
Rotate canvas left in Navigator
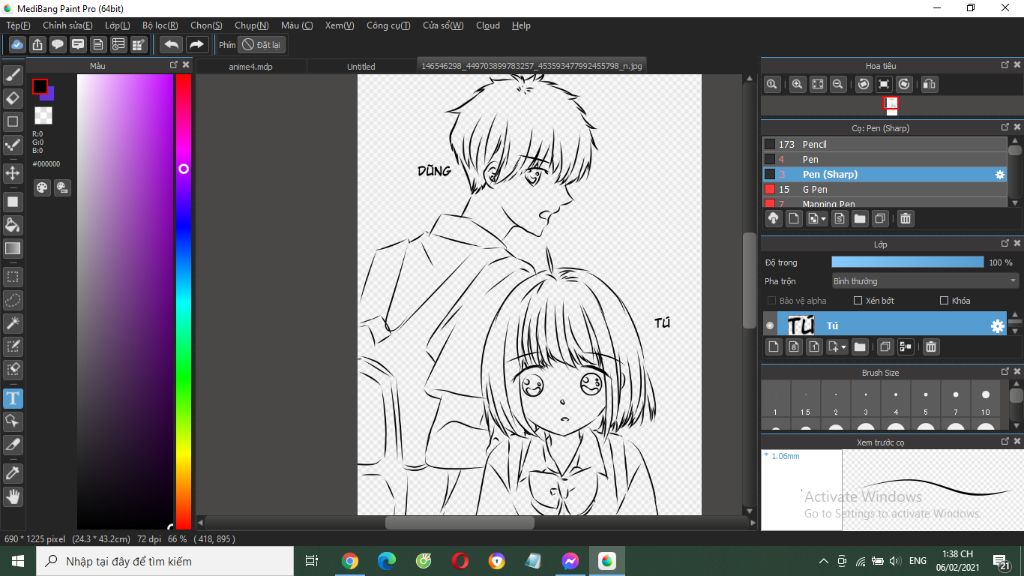[x=863, y=84]
